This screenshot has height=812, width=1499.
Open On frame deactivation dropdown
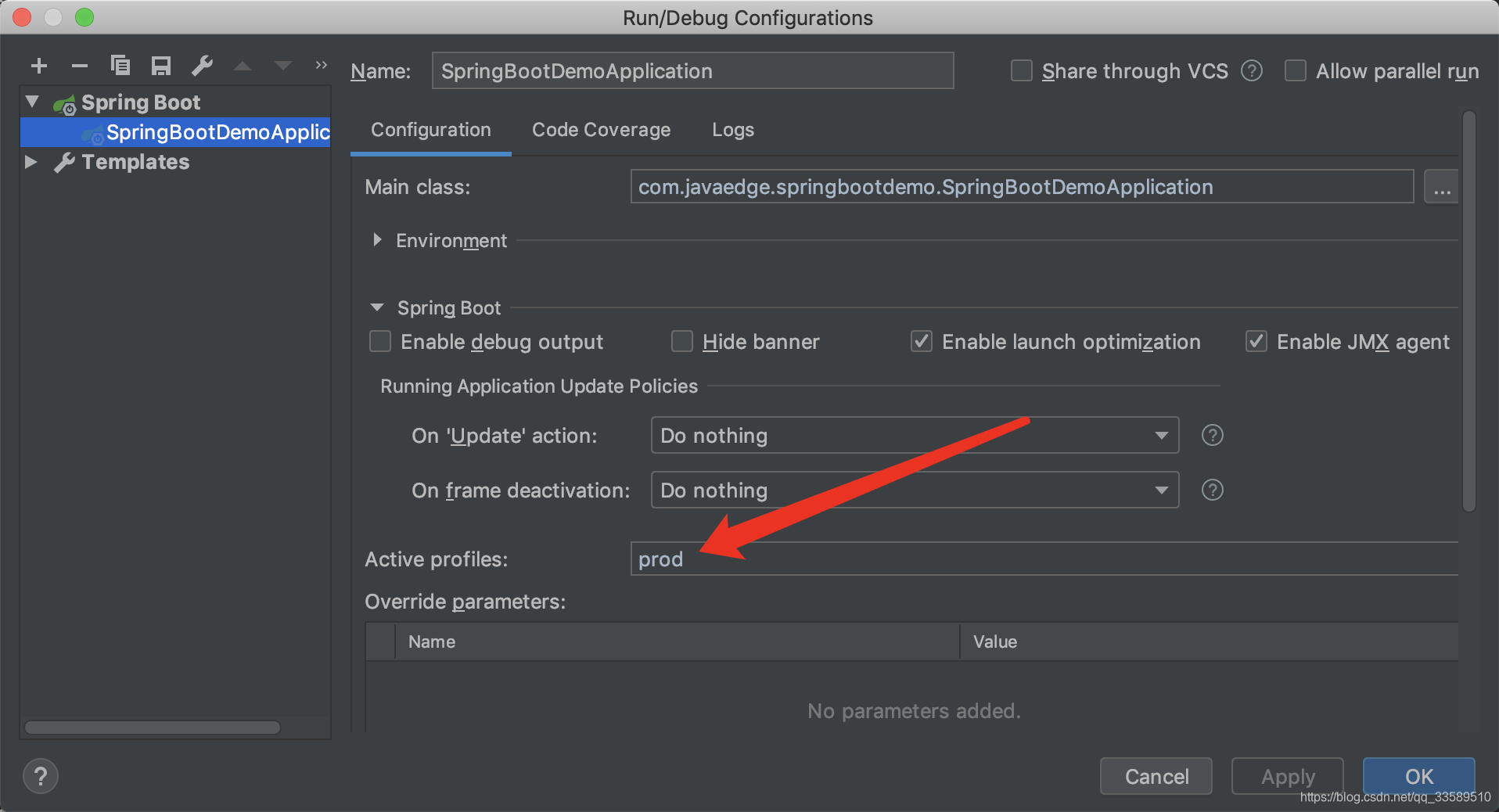(915, 490)
